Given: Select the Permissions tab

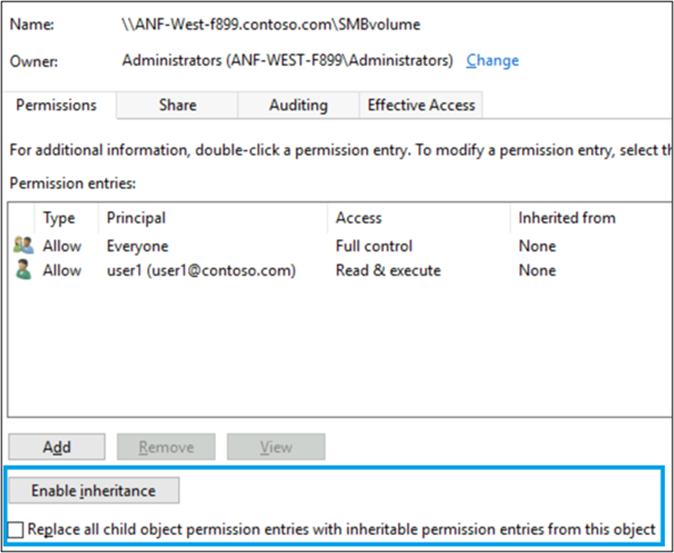Looking at the screenshot, I should 56,105.
